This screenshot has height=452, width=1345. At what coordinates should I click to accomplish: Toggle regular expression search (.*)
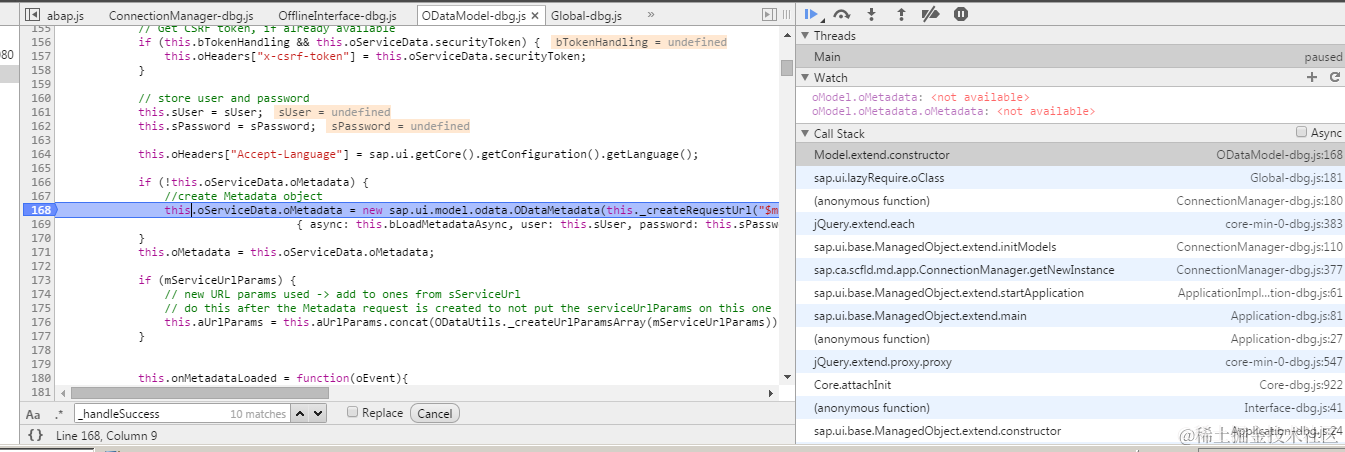click(59, 414)
